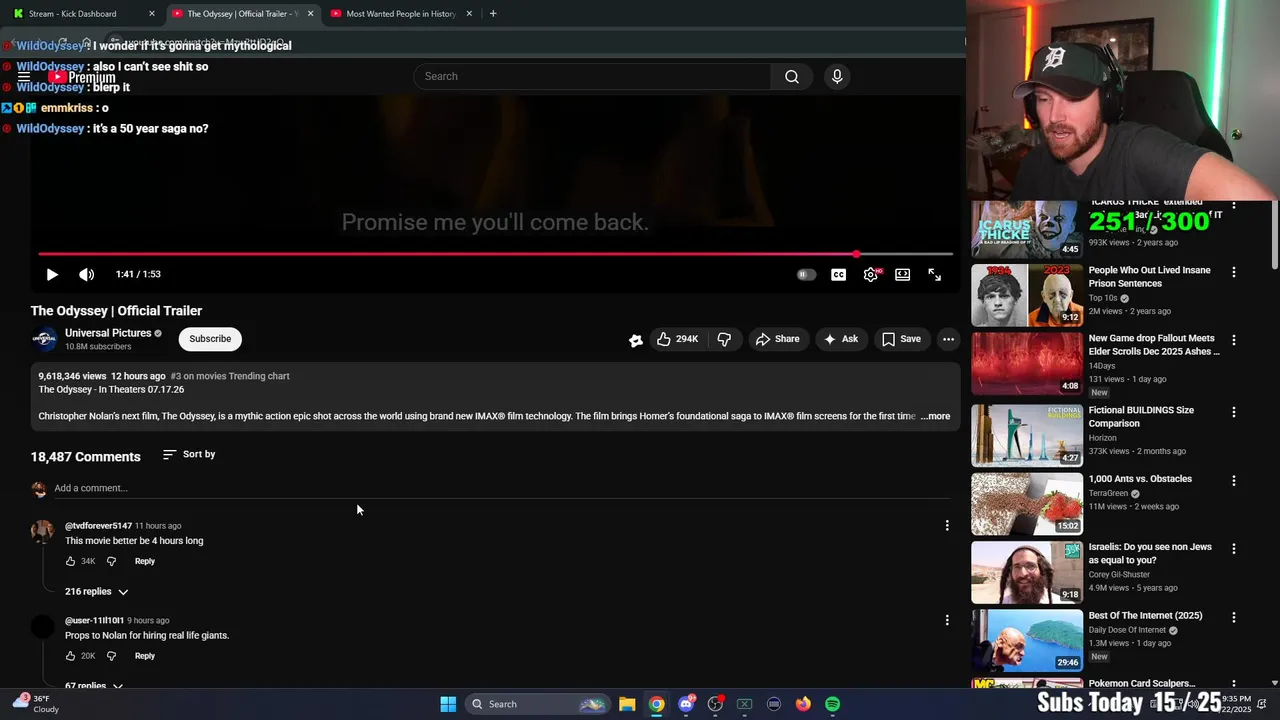Image resolution: width=1280 pixels, height=720 pixels.
Task: Open options for Best Of The Internet video
Action: pos(1233,617)
